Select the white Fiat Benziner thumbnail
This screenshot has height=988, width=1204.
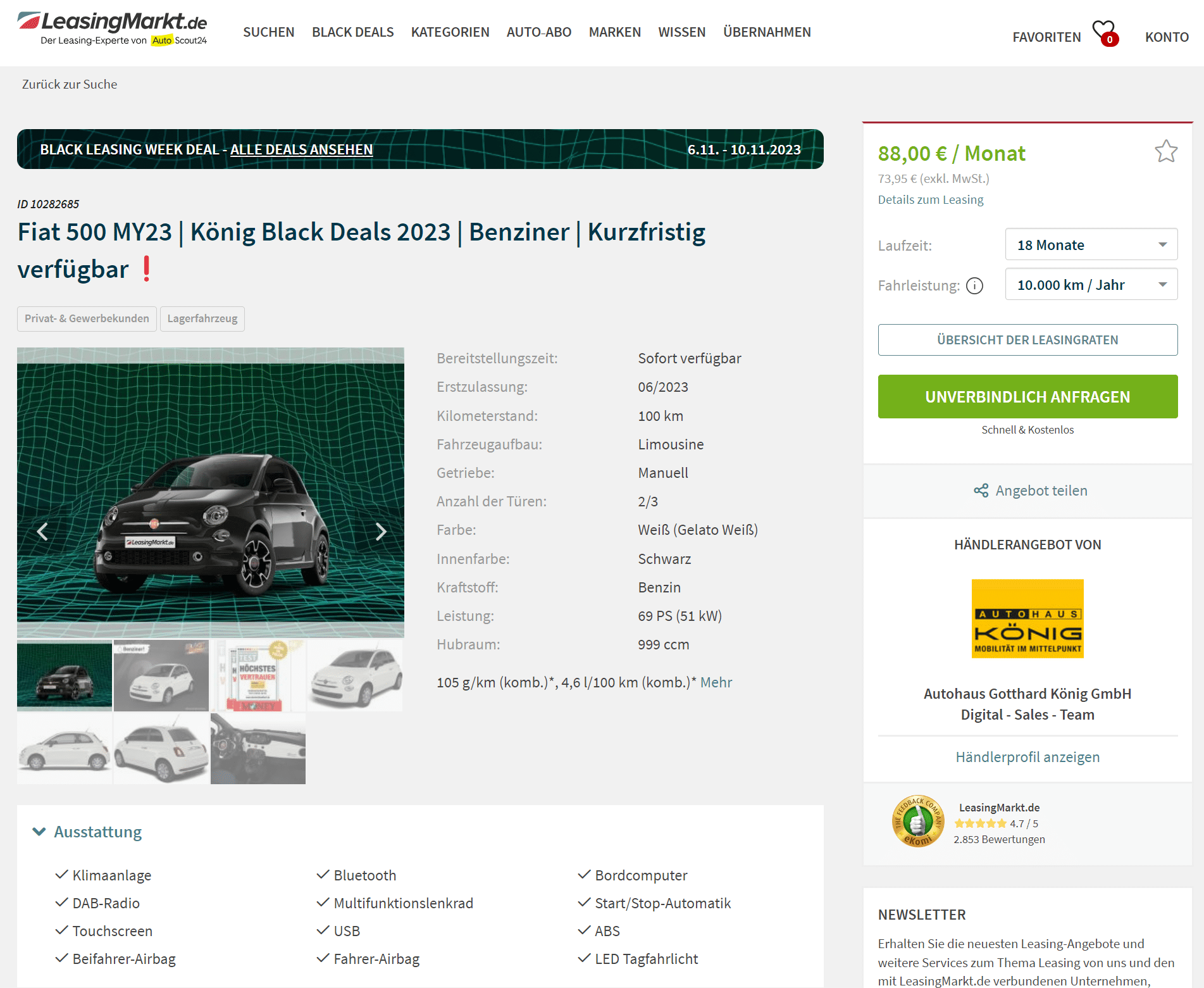(161, 675)
